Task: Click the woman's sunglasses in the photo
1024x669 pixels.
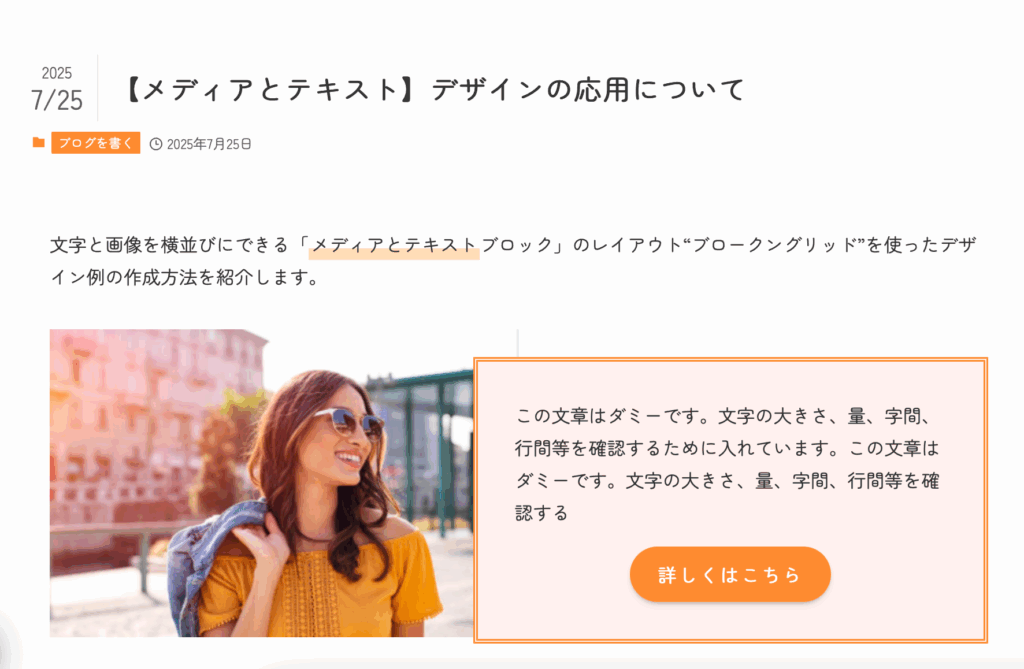Action: [x=350, y=423]
